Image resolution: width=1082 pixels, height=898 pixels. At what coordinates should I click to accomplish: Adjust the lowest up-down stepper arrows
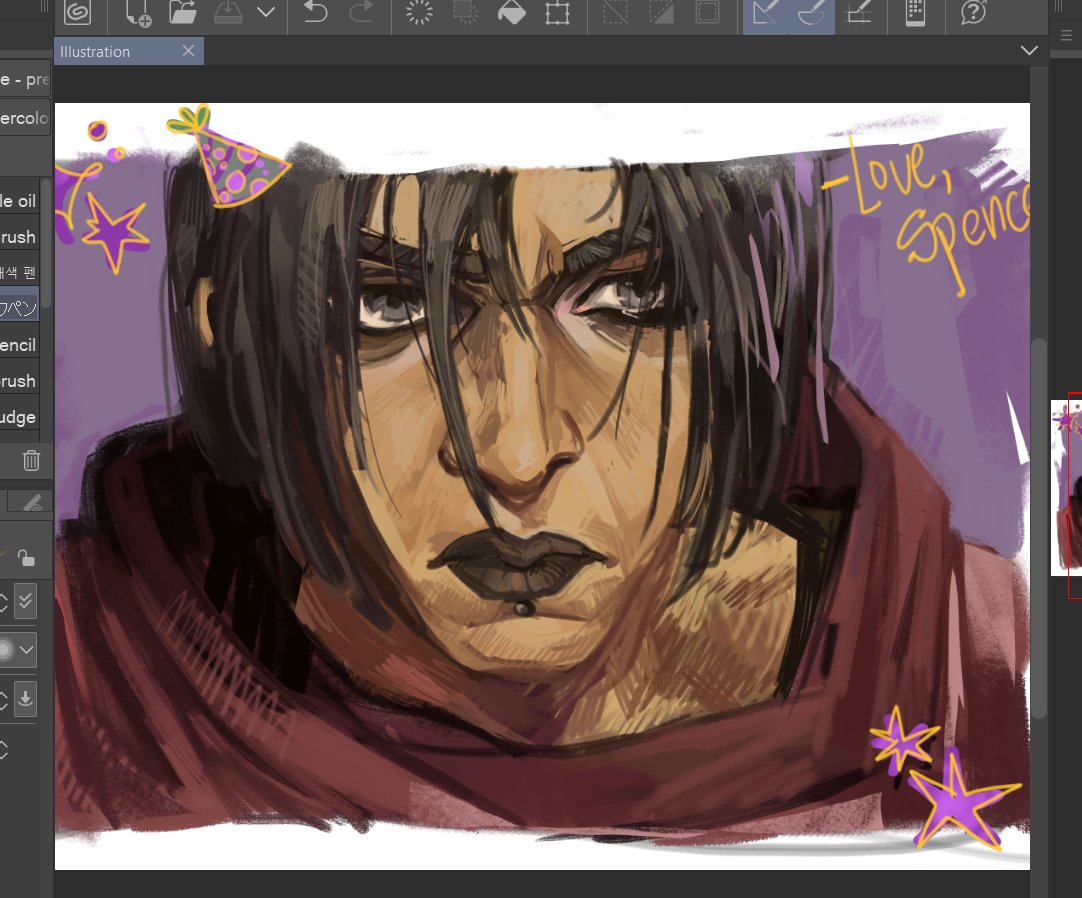point(3,750)
